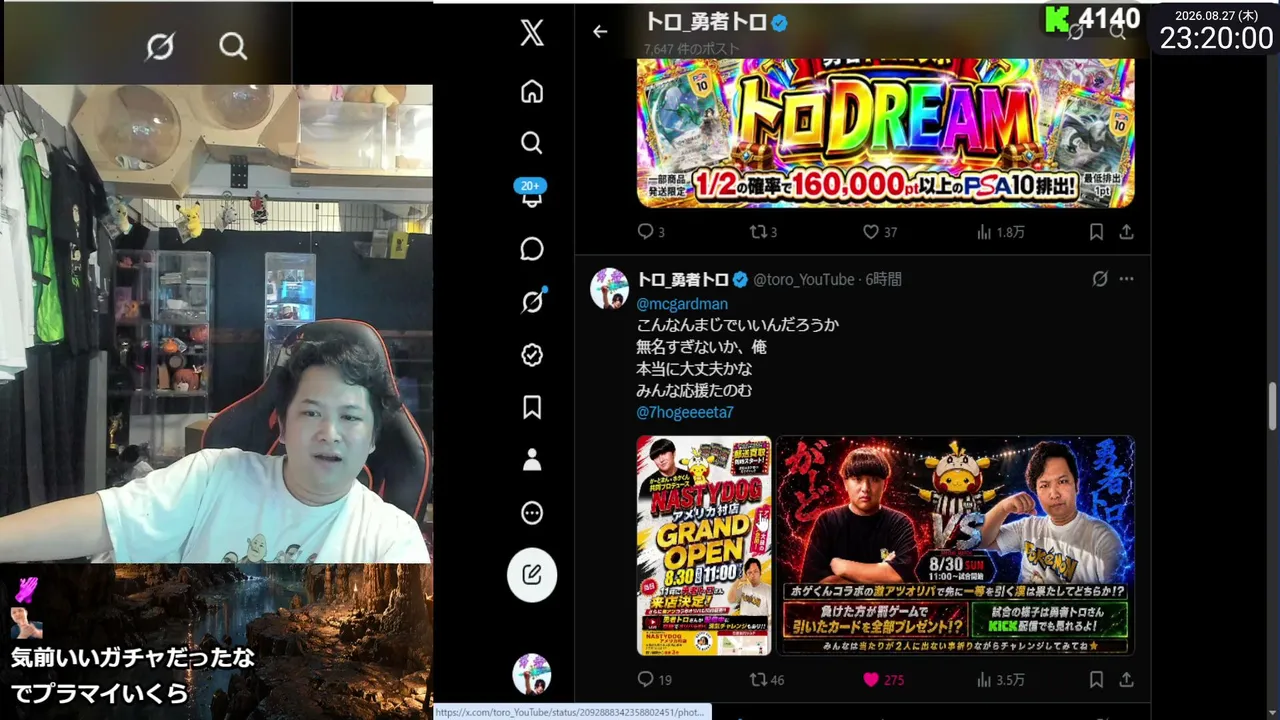Unlike the post with 275 likes
Image resolution: width=1280 pixels, height=720 pixels.
883,680
